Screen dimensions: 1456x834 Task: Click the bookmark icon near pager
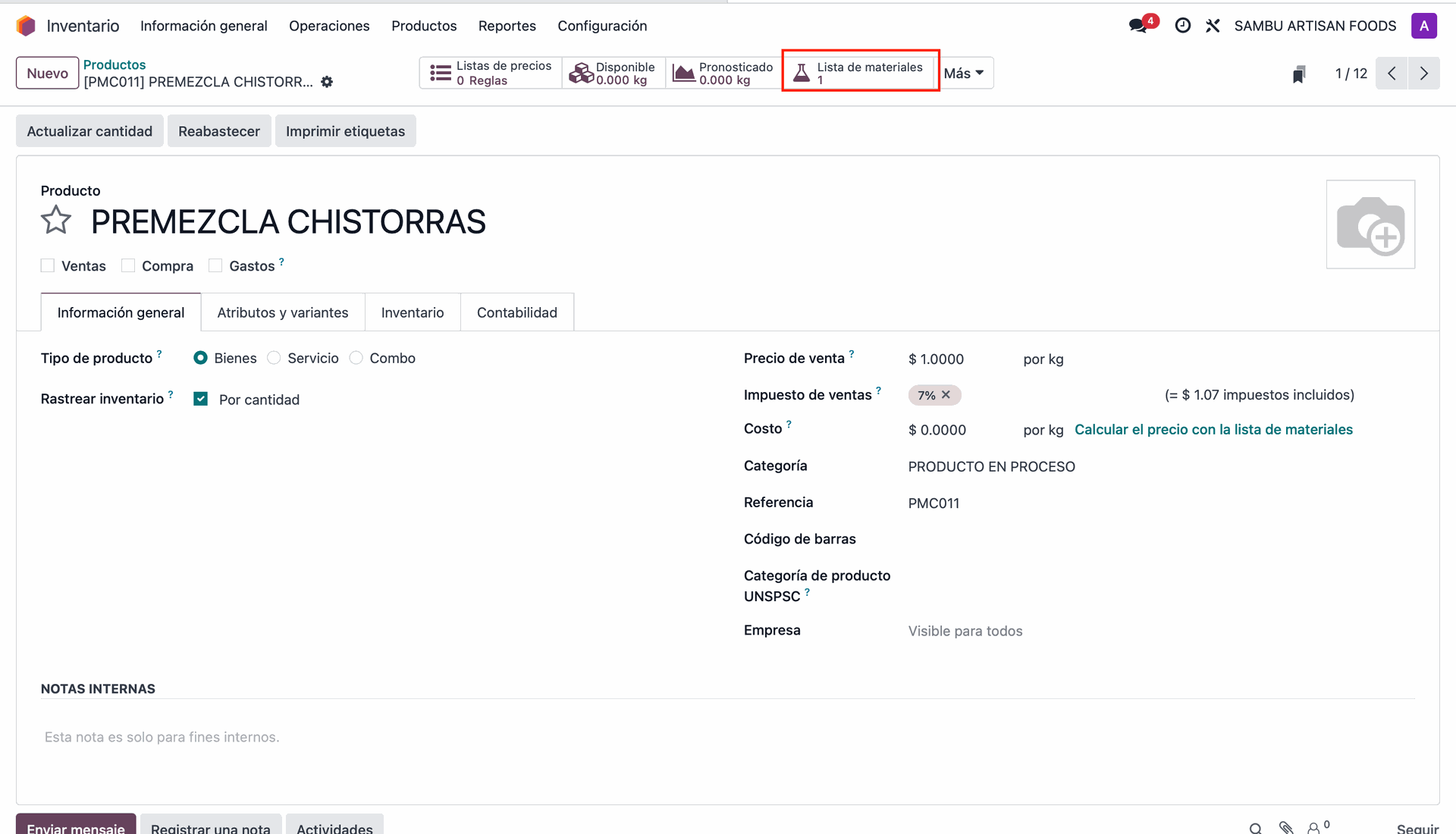pyautogui.click(x=1299, y=74)
